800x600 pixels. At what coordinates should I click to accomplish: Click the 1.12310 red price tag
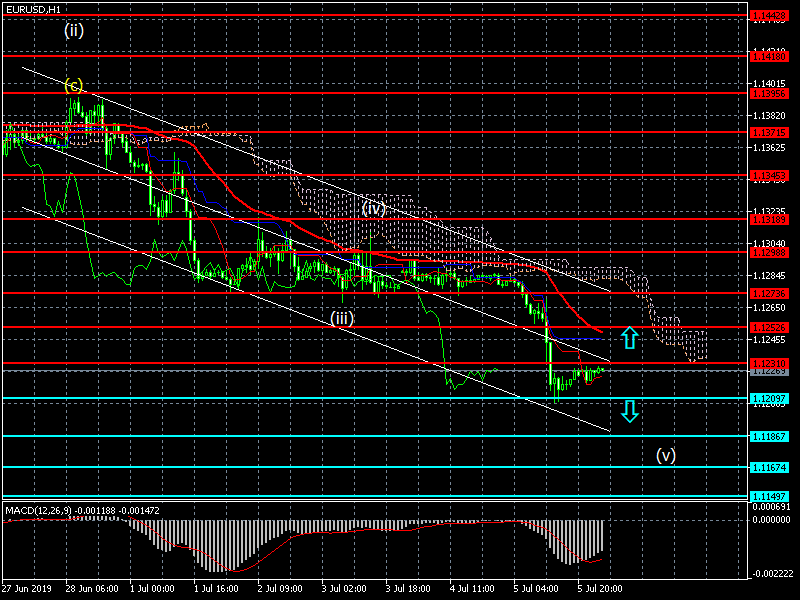[x=769, y=363]
